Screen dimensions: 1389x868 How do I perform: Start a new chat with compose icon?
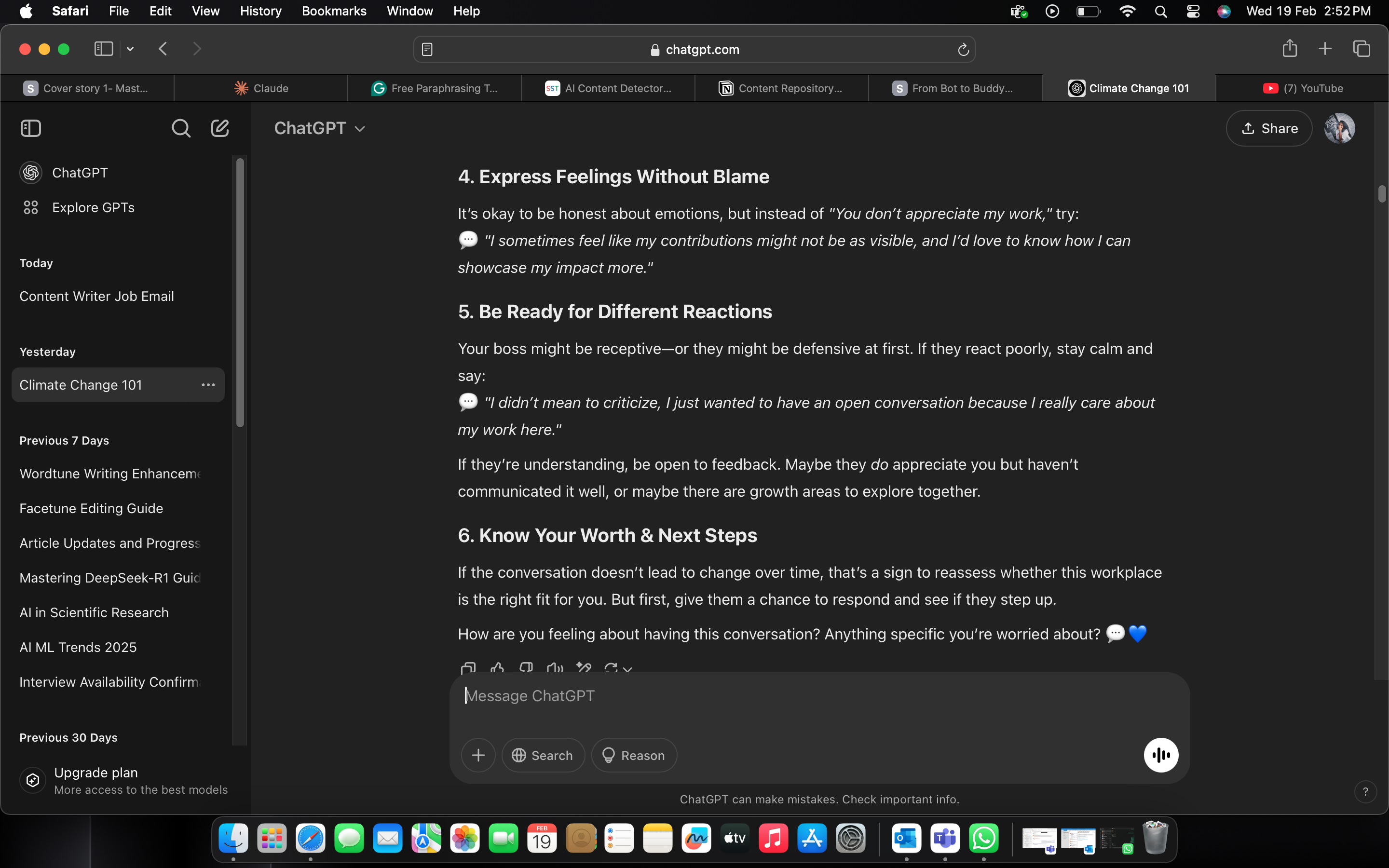[220, 128]
